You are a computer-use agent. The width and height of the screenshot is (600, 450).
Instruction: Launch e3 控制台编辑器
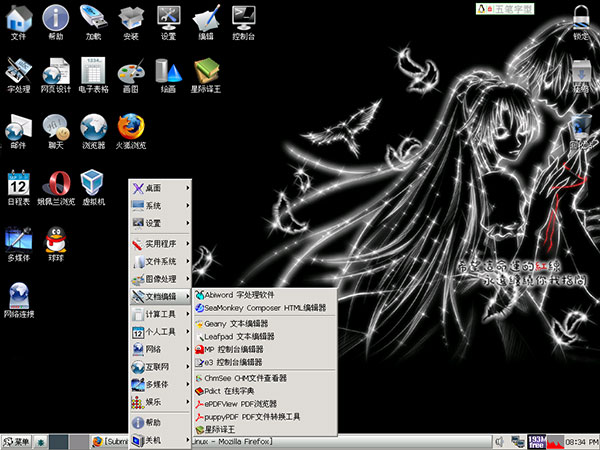[x=265, y=362]
